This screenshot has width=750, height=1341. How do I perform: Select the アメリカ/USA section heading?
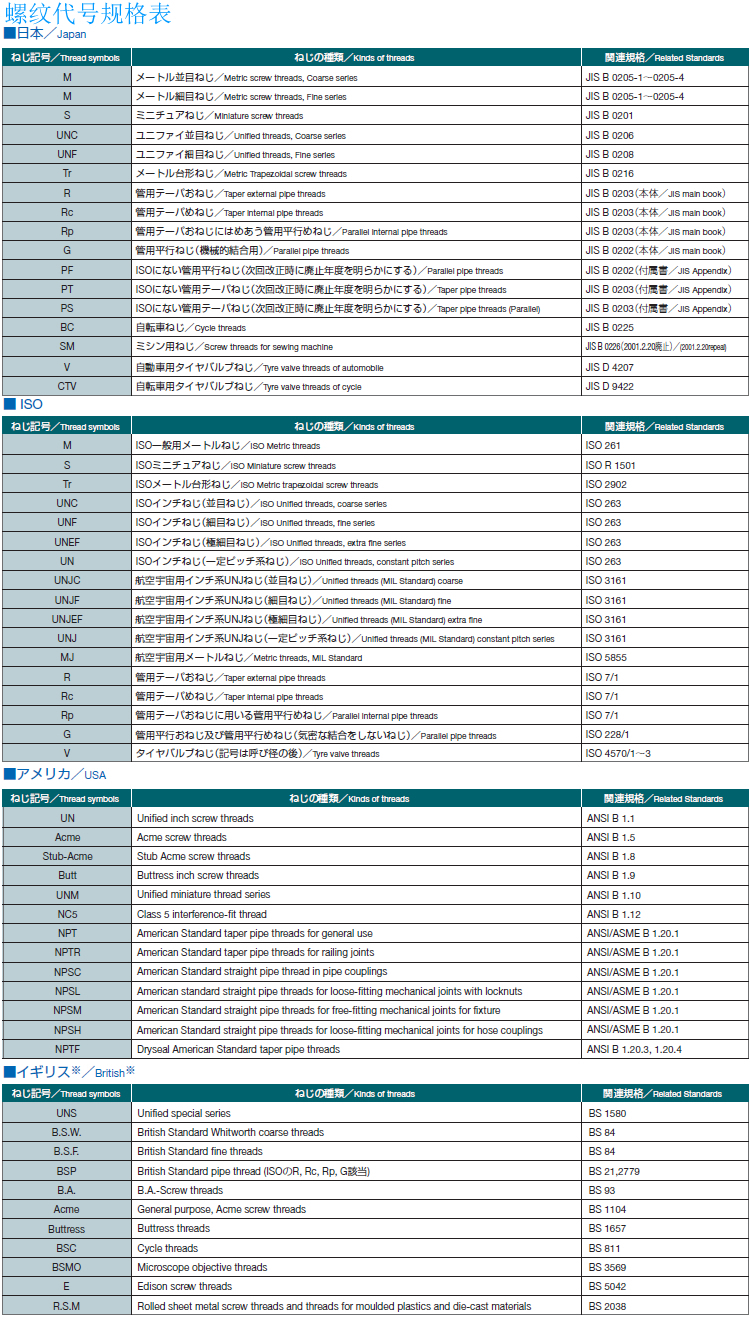(55, 774)
